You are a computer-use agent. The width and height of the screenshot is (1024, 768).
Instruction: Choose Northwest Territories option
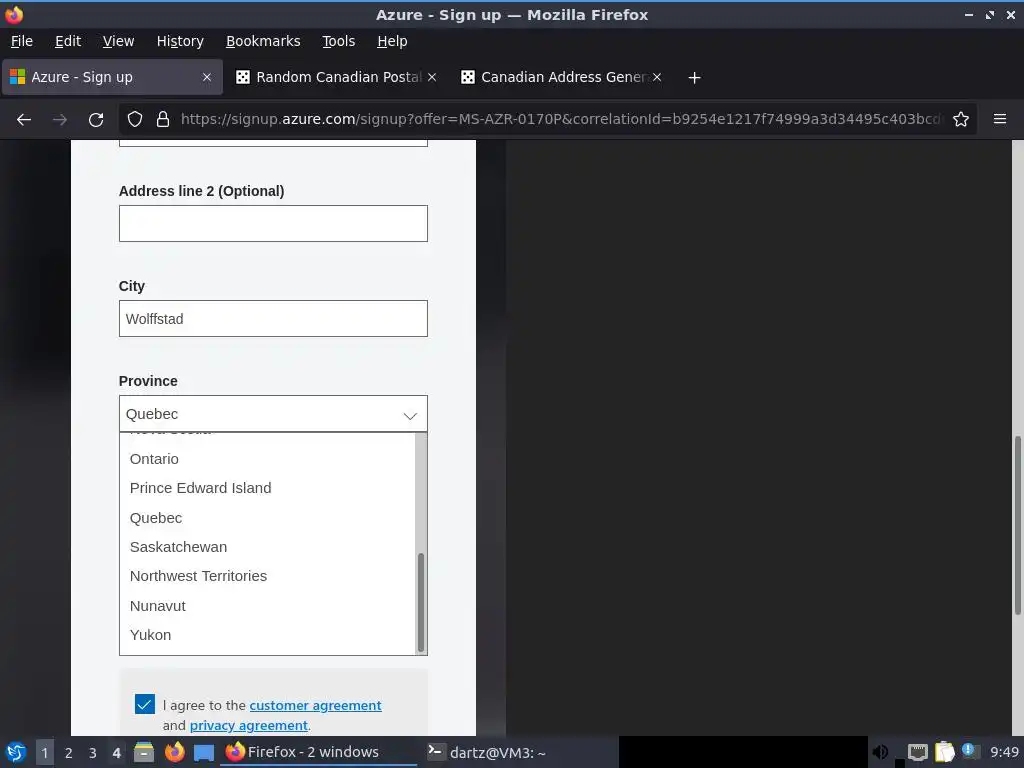click(267, 577)
